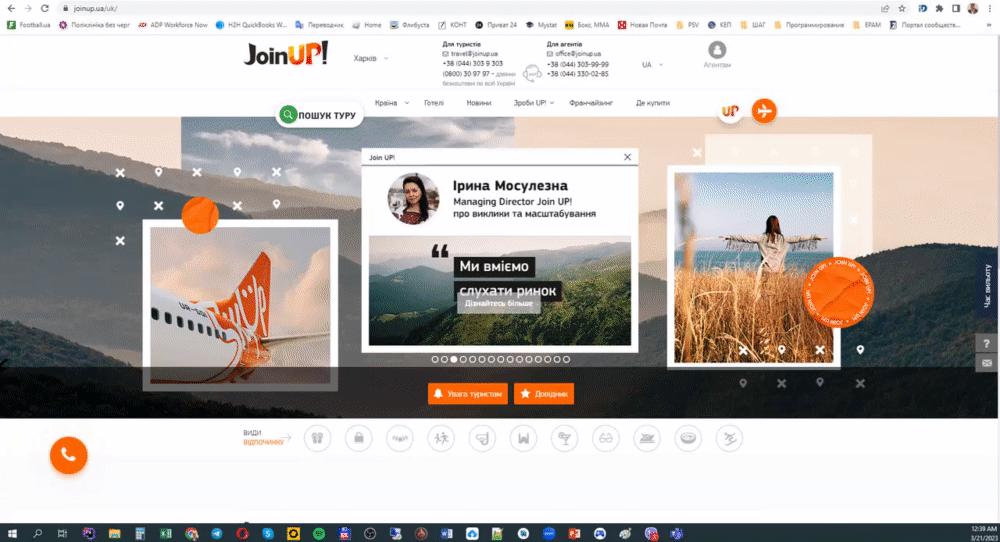Expand the Країна menu

[x=392, y=103]
